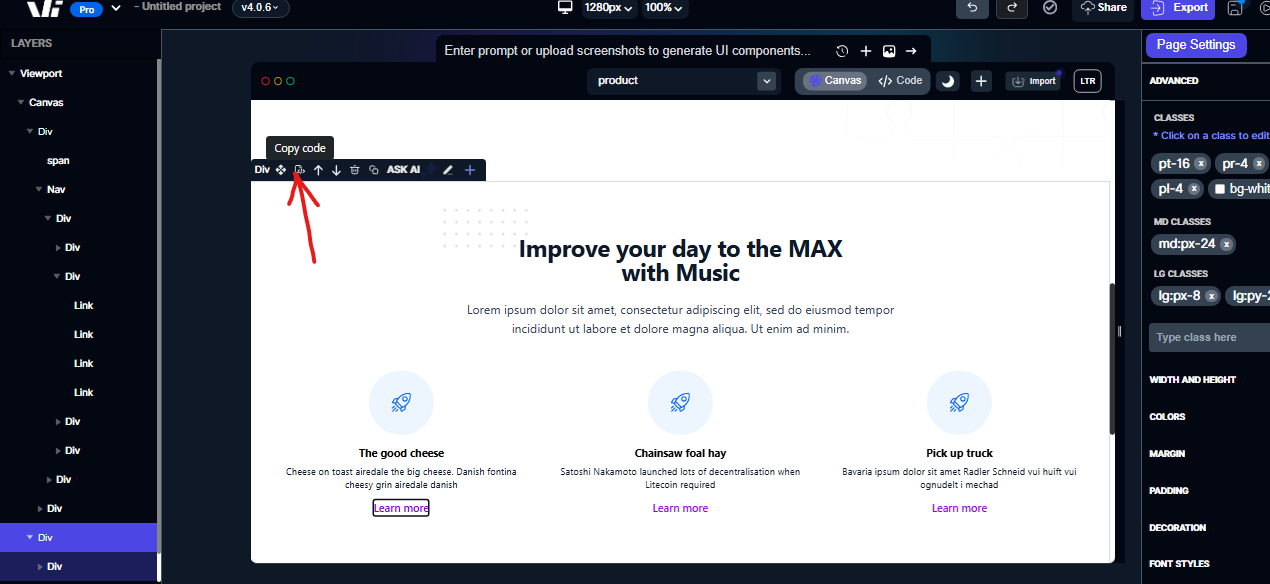Toggle dark mode with the moon button
The width and height of the screenshot is (1270, 584).
pos(948,81)
